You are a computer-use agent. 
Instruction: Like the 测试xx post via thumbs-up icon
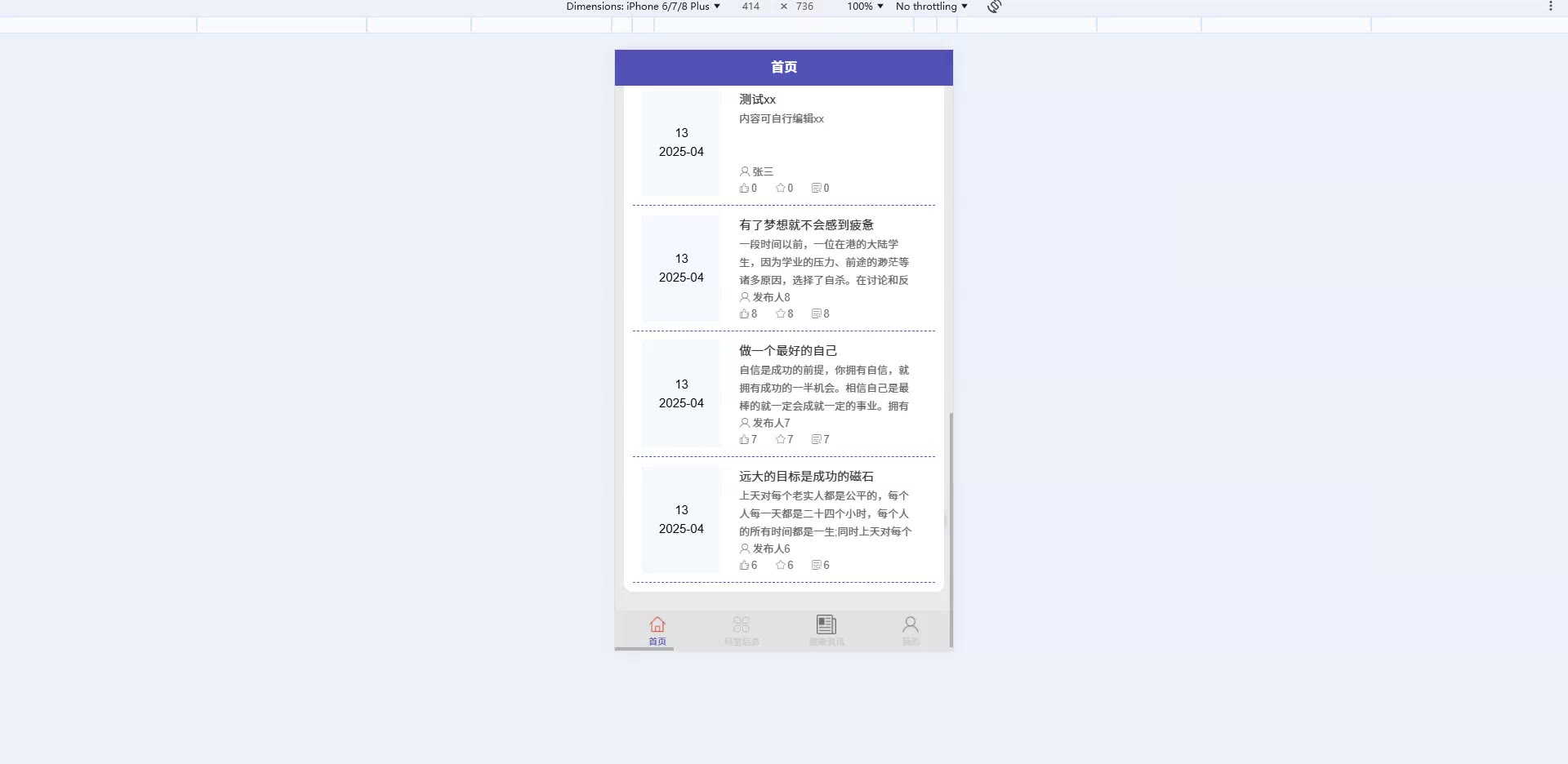point(744,188)
